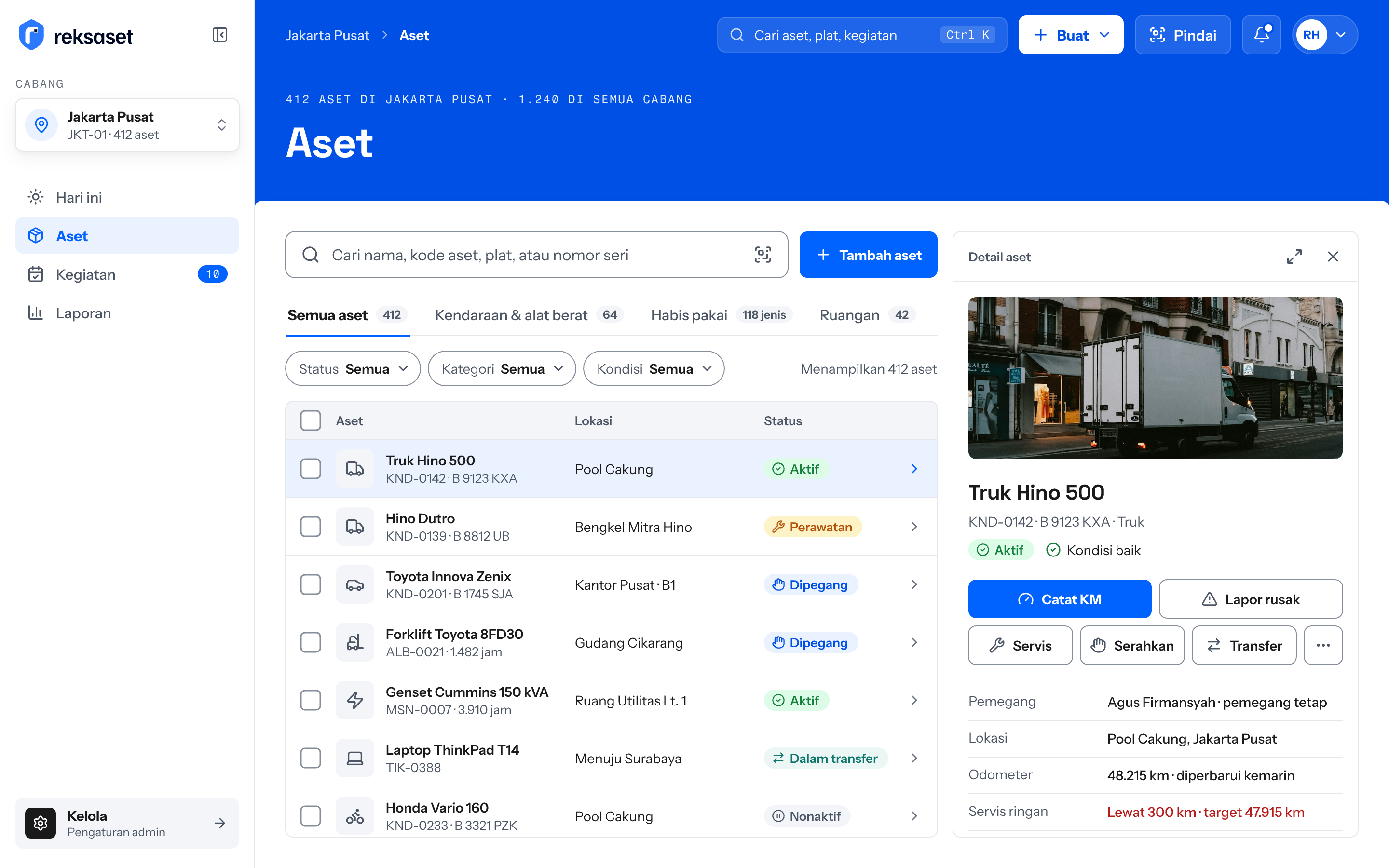This screenshot has height=868, width=1389.
Task: Click the location pin icon for Jakarta Pusat
Action: [41, 124]
